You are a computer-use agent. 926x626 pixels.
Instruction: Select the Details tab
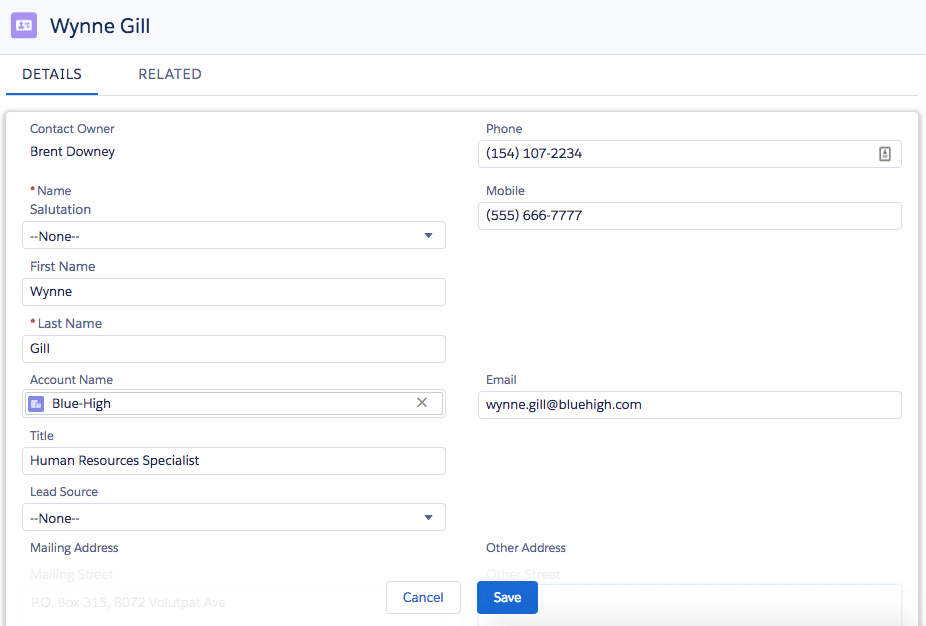tap(52, 74)
